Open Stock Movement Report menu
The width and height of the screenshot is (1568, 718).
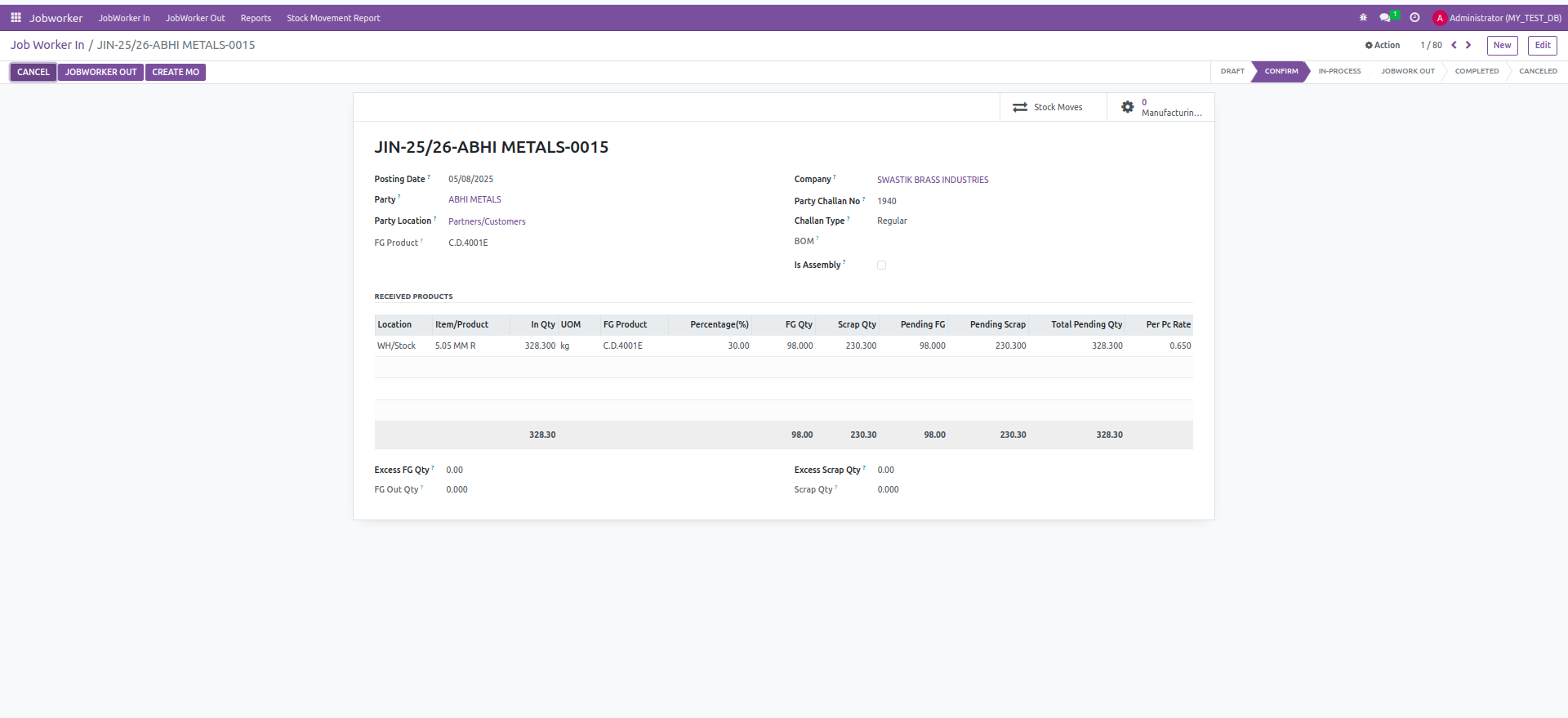pos(333,18)
